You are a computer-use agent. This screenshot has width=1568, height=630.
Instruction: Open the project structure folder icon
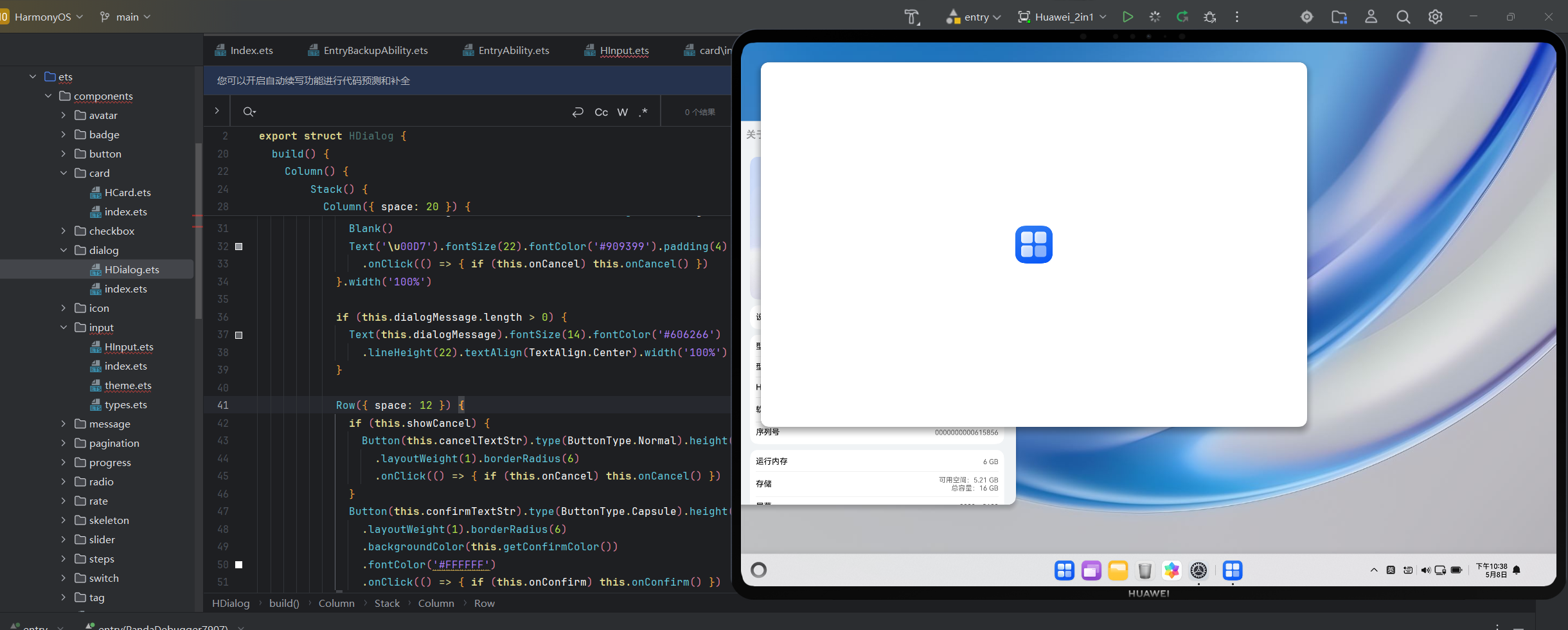pos(1339,17)
